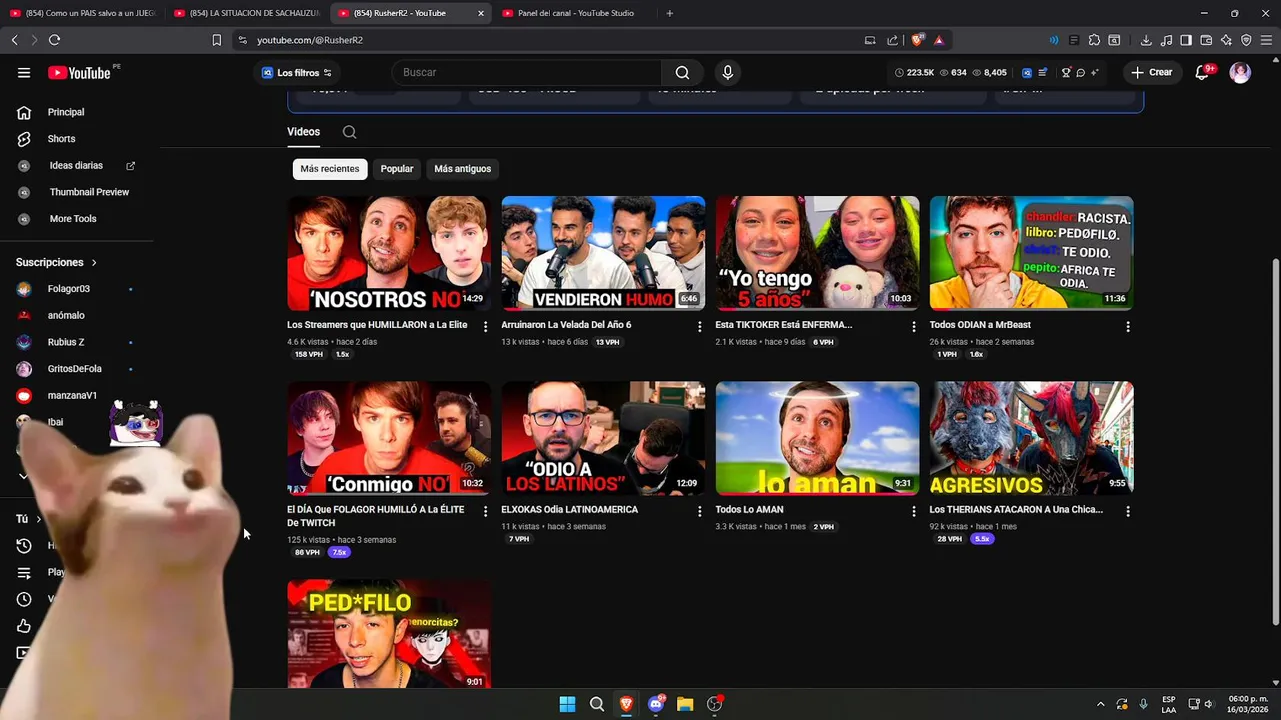Open Folagor03 subscription channel
Viewport: 1281px width, 720px height.
[77, 289]
